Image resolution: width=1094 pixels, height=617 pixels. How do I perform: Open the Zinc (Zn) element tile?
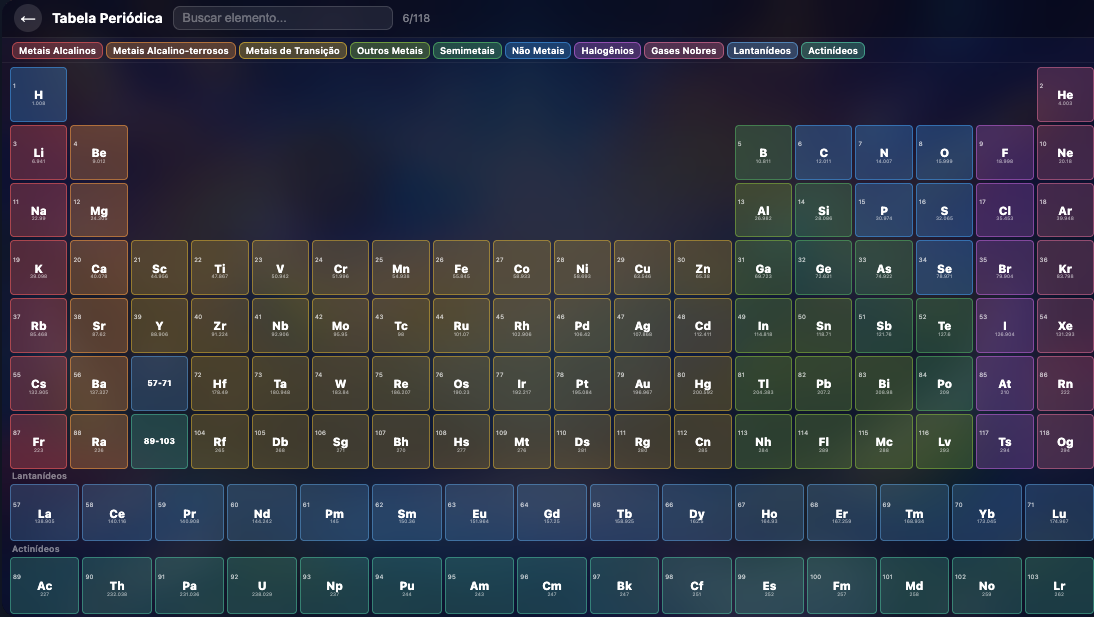click(703, 268)
